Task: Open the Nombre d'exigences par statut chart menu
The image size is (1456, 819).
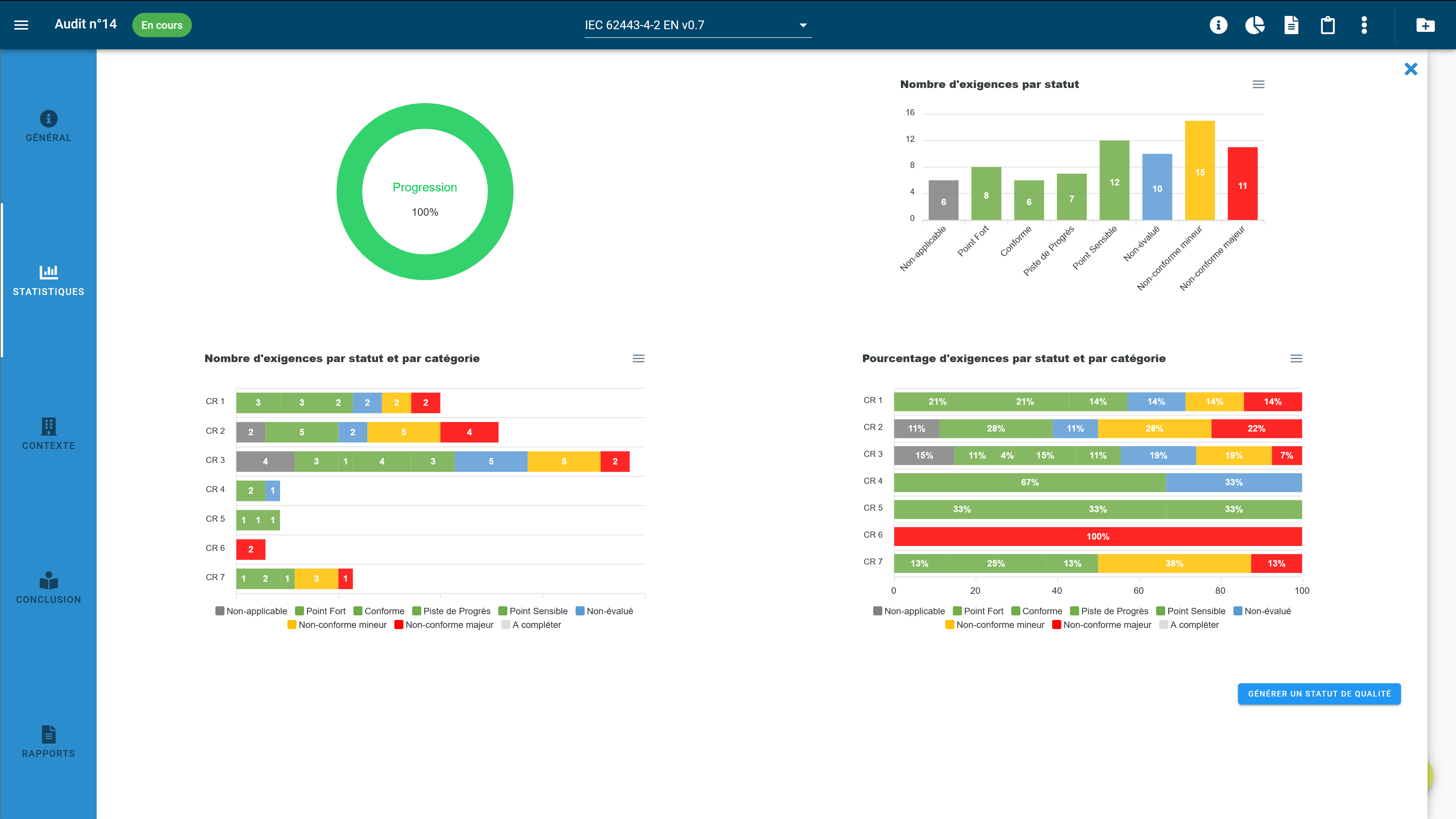Action: click(1259, 84)
